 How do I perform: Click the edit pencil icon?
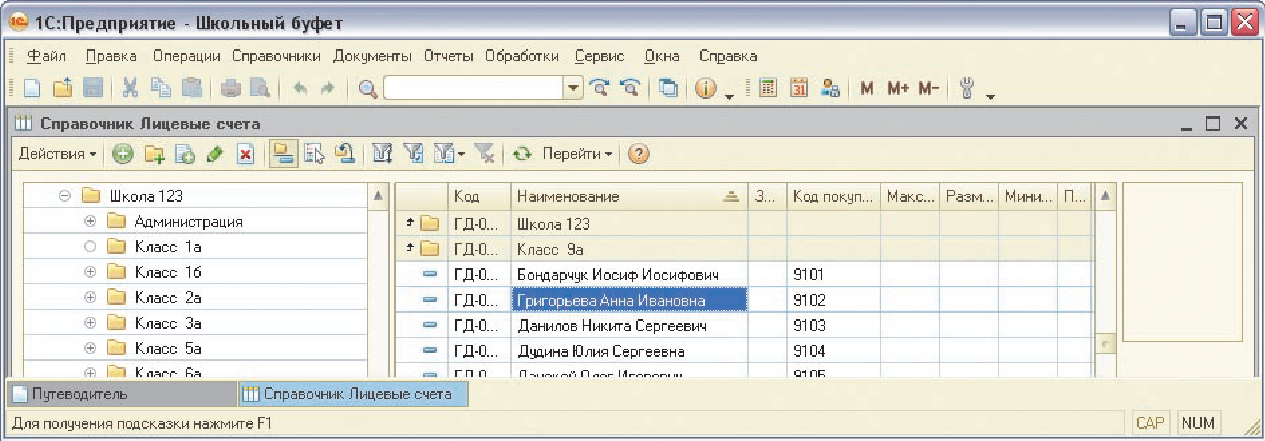coord(214,154)
